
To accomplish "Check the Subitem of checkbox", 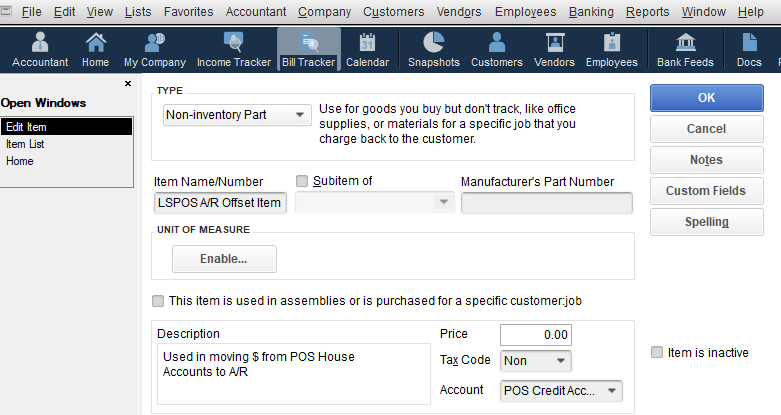I will coord(302,181).
